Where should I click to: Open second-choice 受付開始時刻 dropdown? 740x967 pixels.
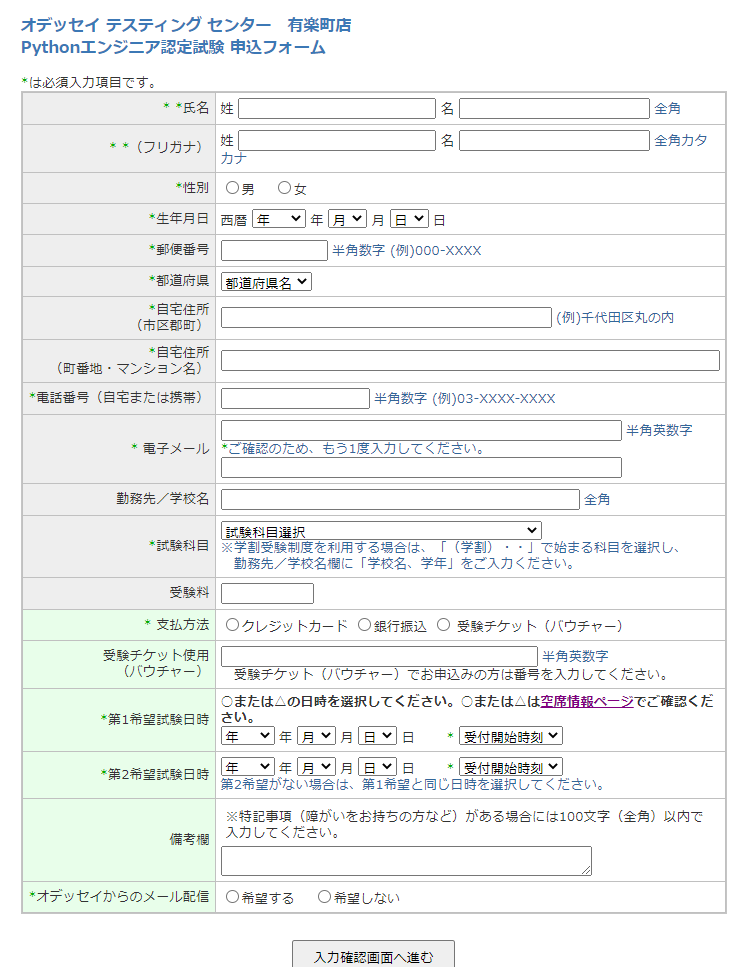coord(511,767)
